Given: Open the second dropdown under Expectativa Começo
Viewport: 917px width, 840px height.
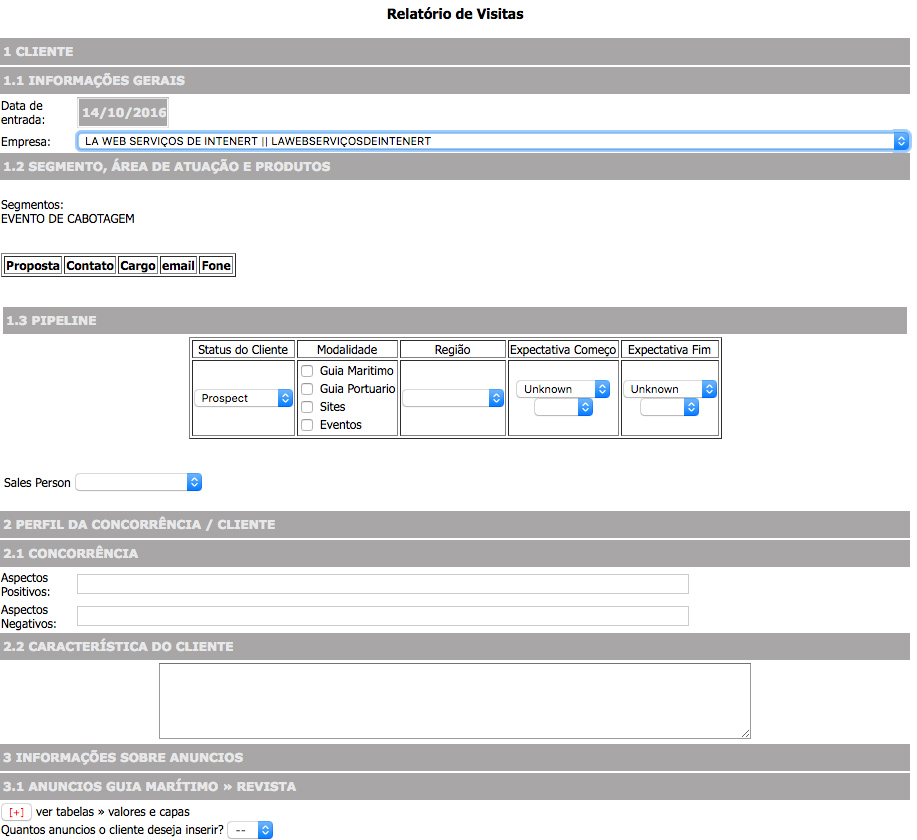Looking at the screenshot, I should click(x=564, y=407).
